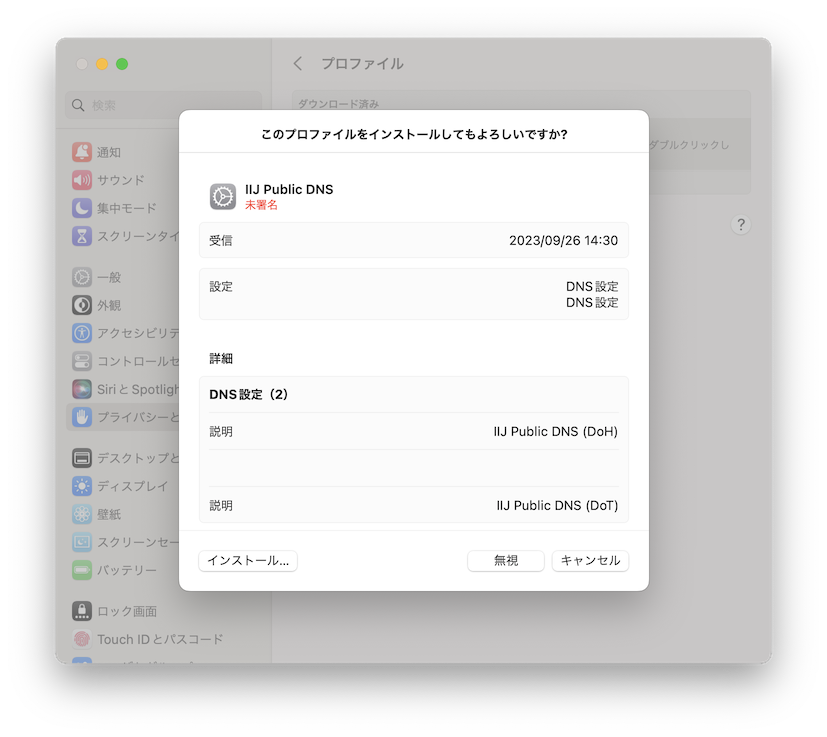Click the Notifications (通知) bell icon
The image size is (827, 737).
click(x=82, y=152)
